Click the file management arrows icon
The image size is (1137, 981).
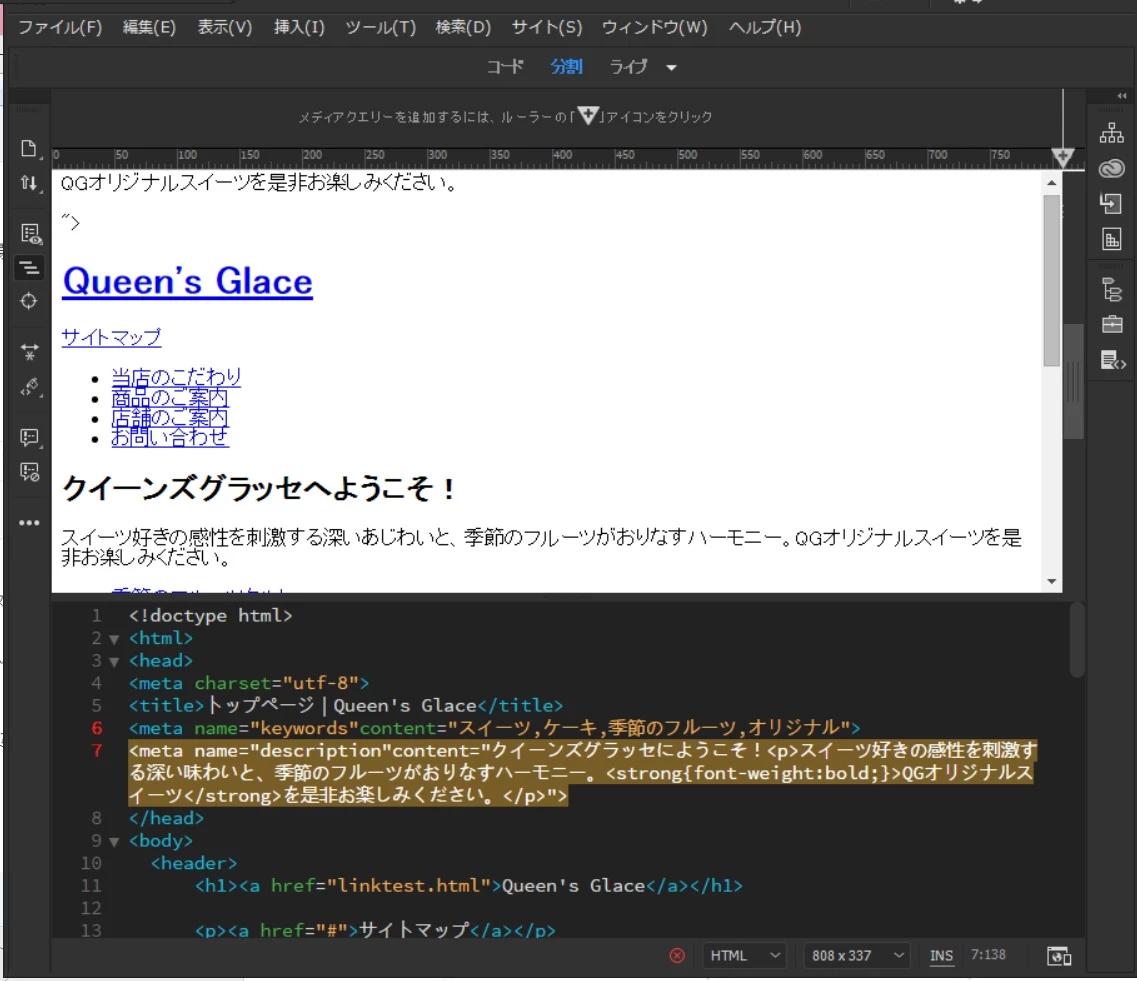pyautogui.click(x=29, y=183)
